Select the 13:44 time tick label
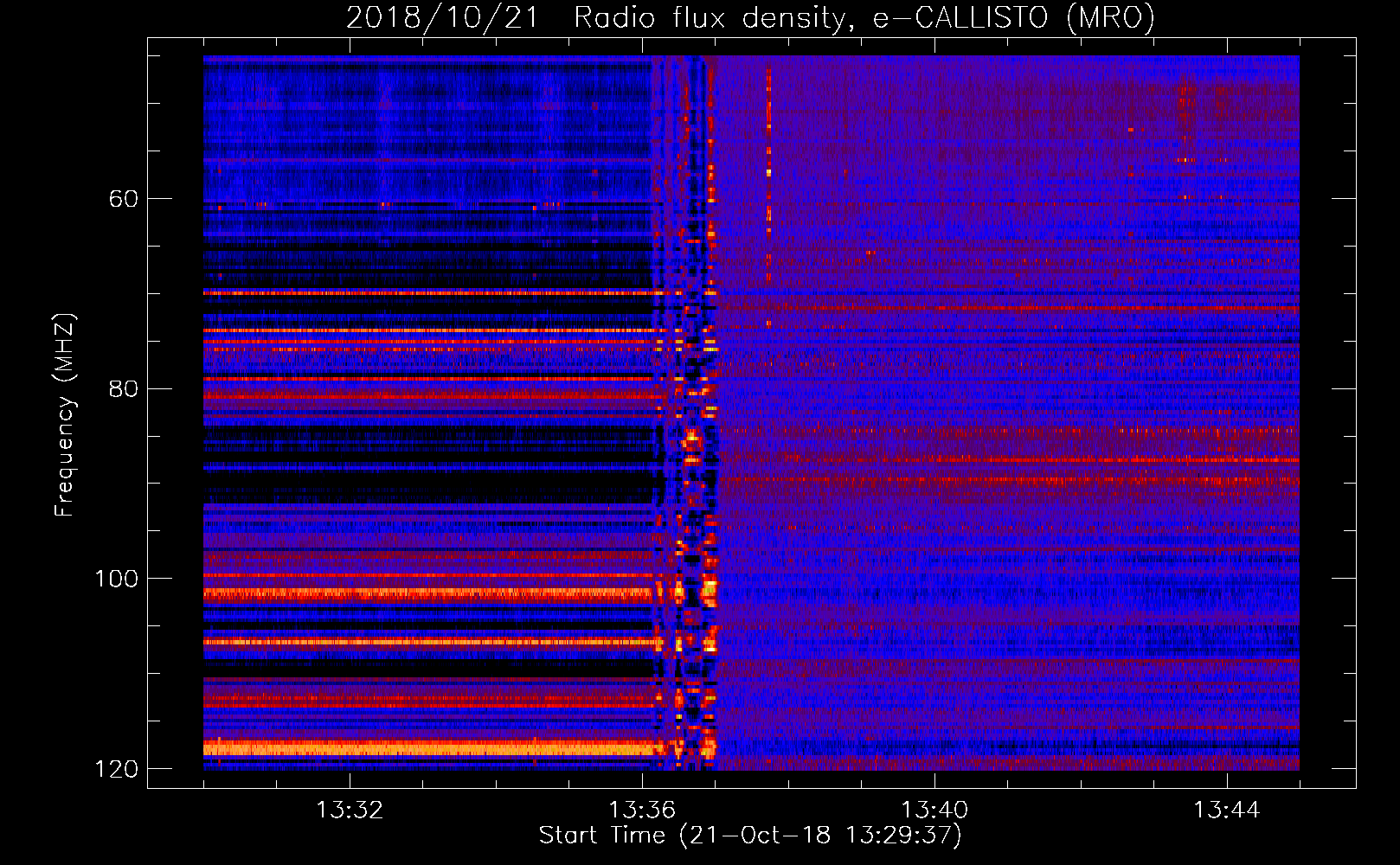 (x=1227, y=811)
